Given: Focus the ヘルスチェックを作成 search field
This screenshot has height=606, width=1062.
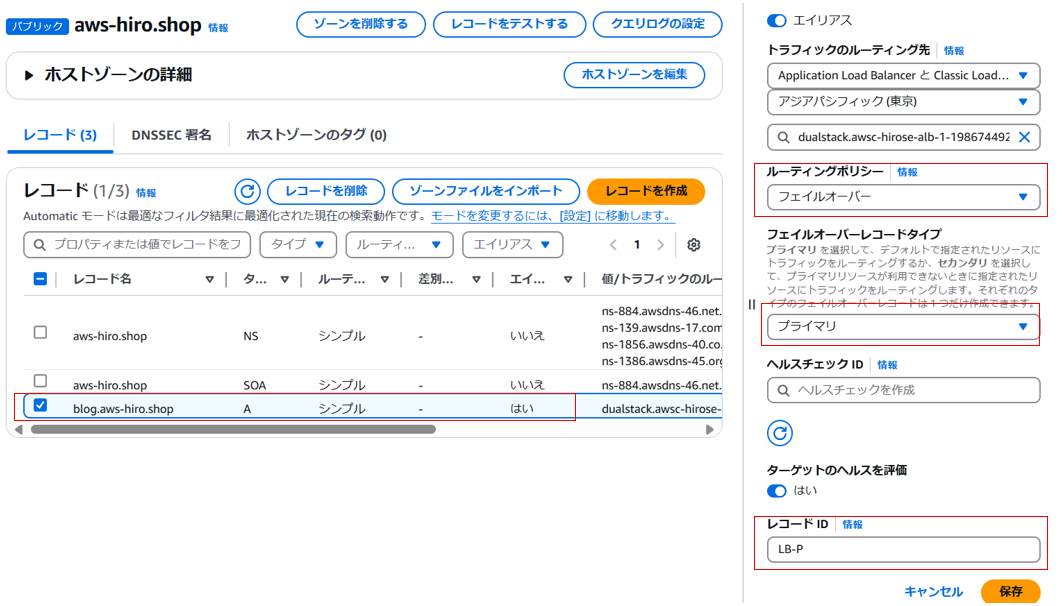Looking at the screenshot, I should [x=904, y=391].
